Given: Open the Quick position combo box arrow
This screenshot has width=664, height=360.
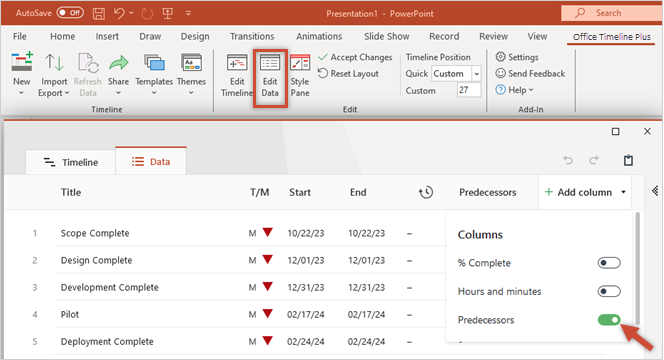Looking at the screenshot, I should tap(476, 74).
